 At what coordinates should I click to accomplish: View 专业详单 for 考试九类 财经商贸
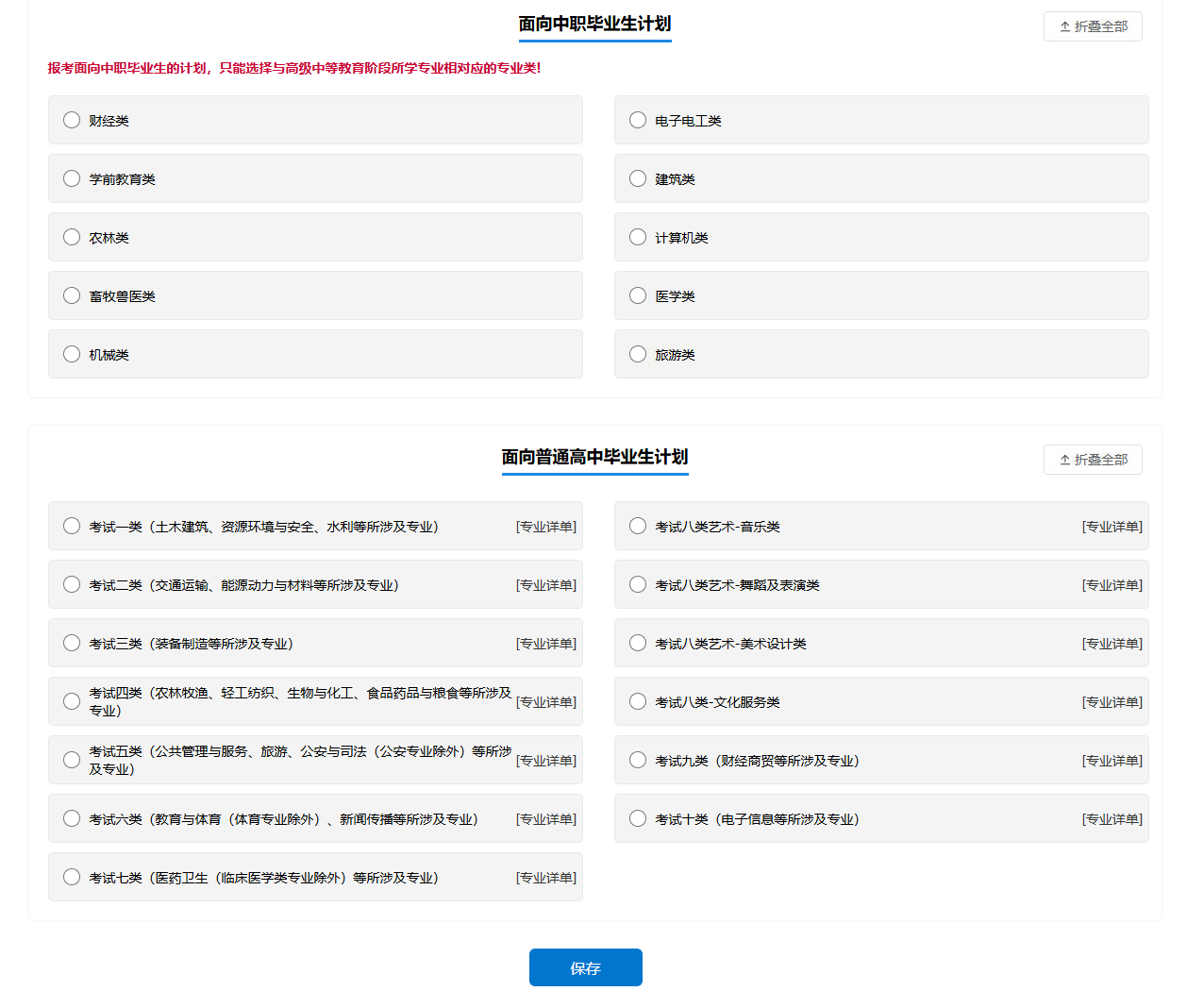[1112, 761]
